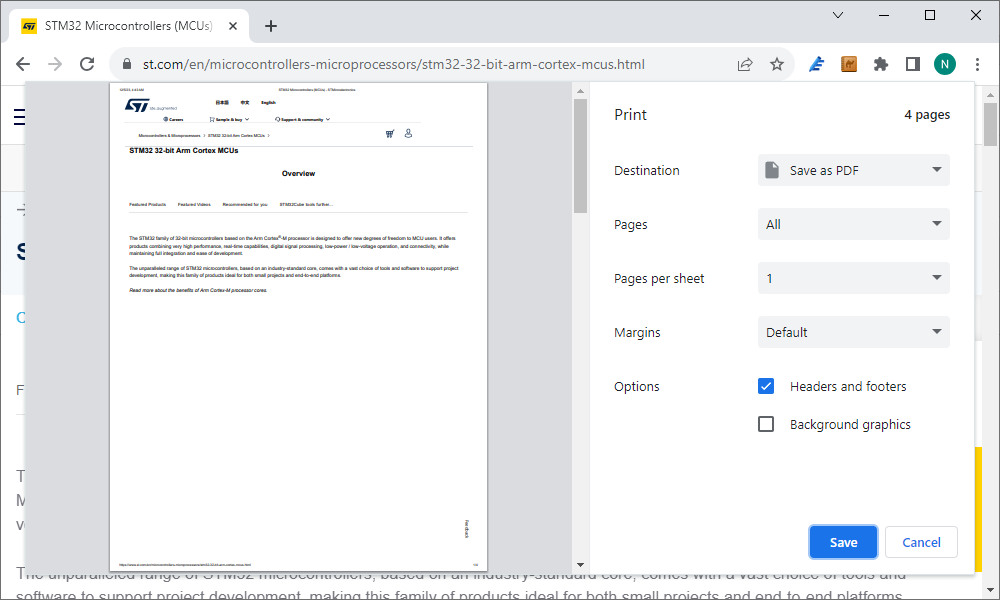
Task: Click the back navigation arrow
Action: click(23, 63)
